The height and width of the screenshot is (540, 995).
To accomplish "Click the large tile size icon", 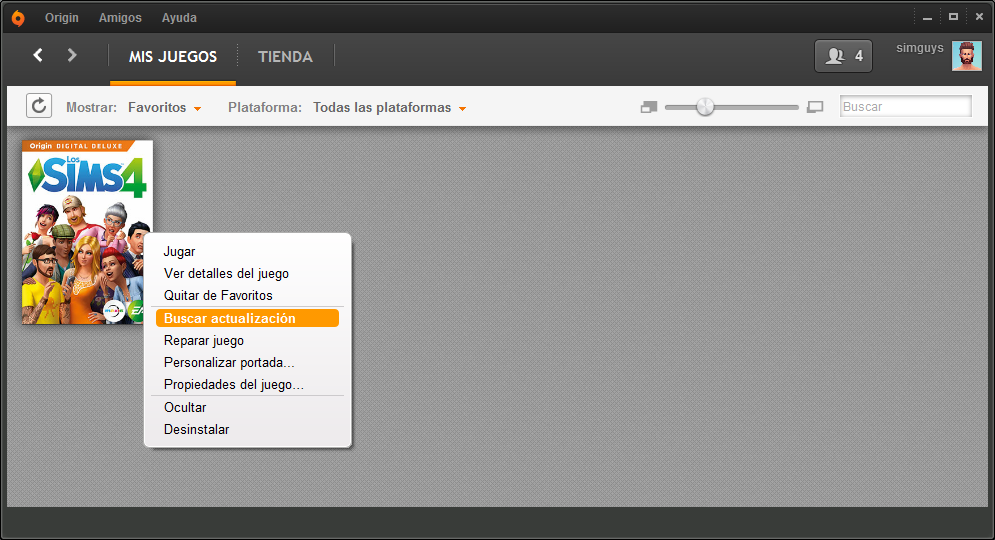I will 815,107.
